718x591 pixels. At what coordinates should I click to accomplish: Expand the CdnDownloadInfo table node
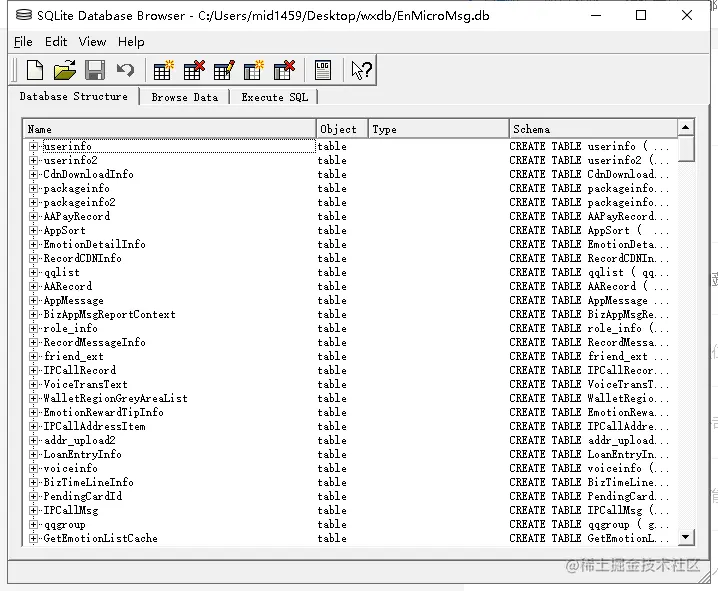(x=33, y=174)
